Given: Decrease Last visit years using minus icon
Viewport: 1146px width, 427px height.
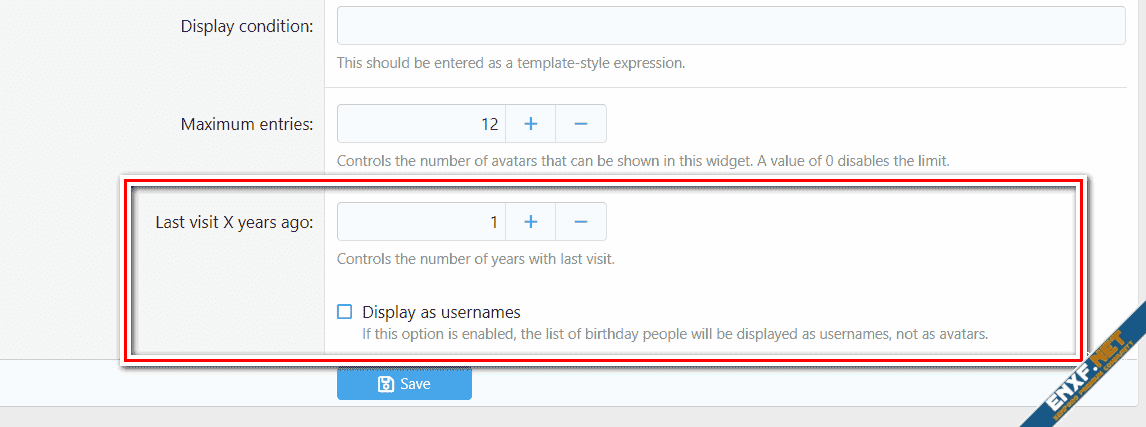Looking at the screenshot, I should [581, 222].
